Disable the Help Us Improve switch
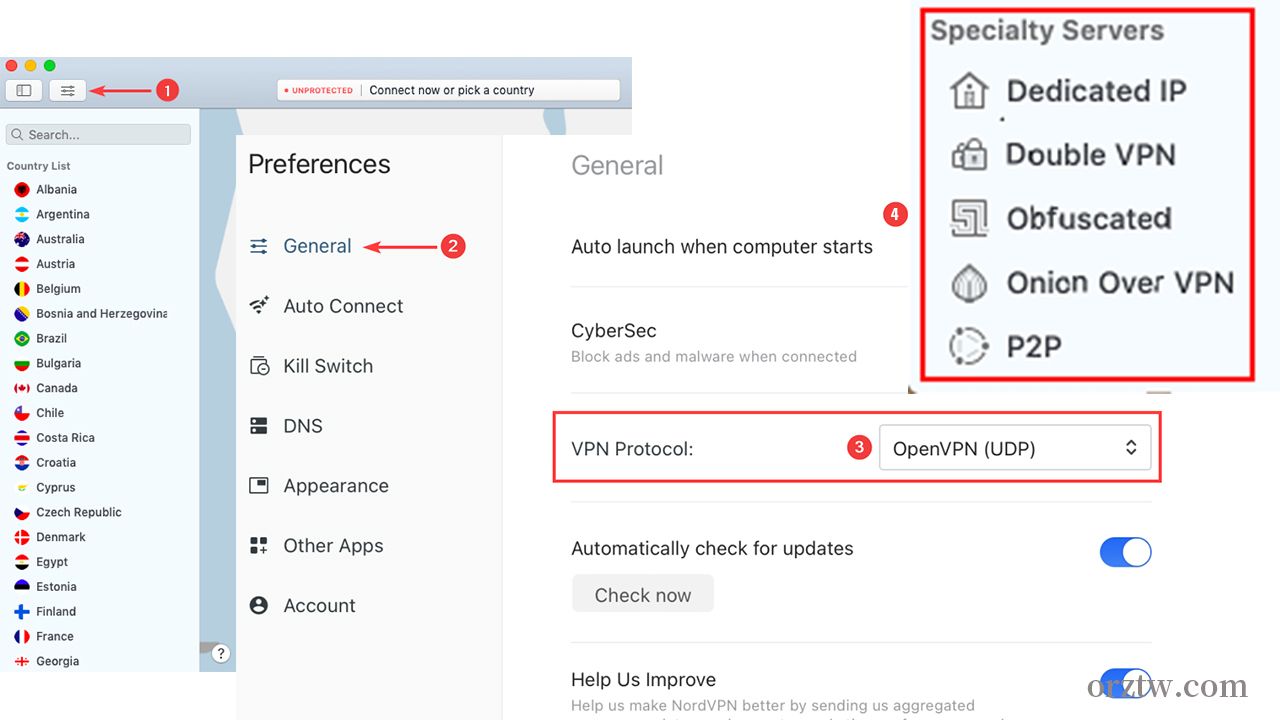This screenshot has height=720, width=1280. coord(1126,683)
